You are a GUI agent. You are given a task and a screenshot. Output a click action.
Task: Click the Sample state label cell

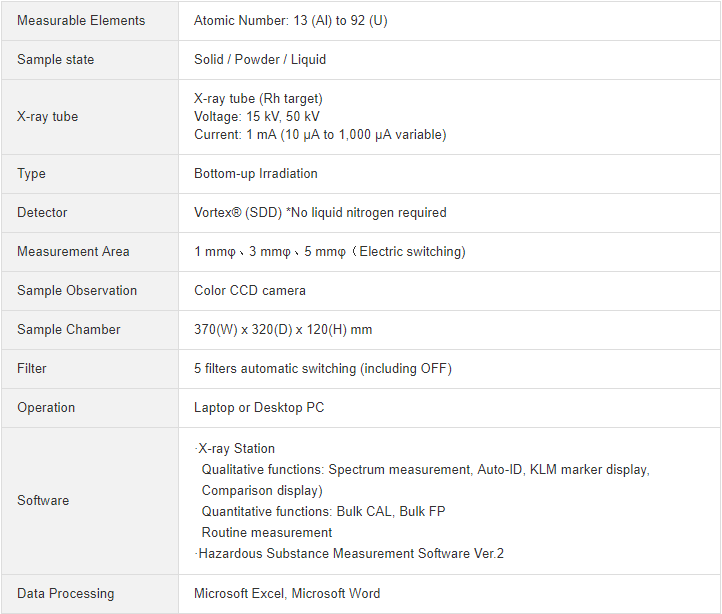coord(56,59)
